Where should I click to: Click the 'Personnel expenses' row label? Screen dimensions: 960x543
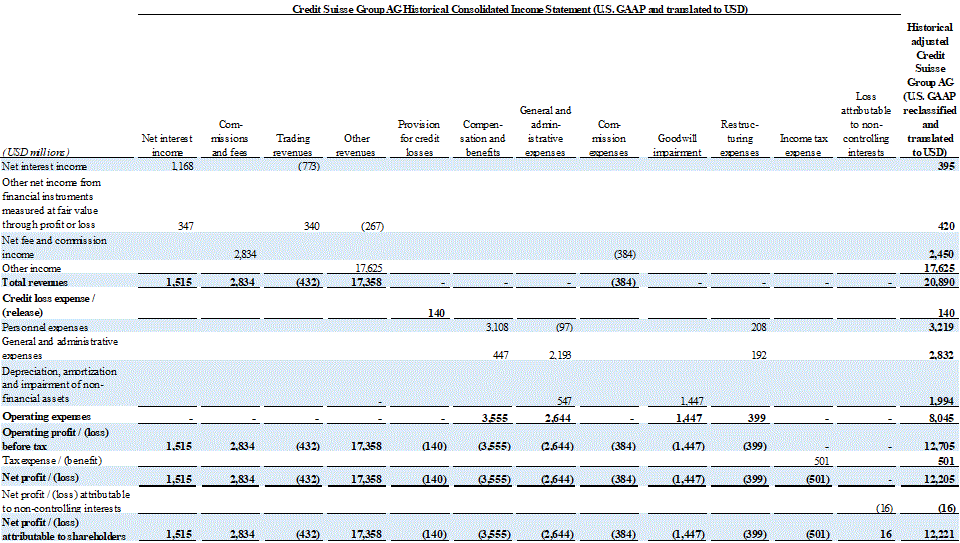[x=45, y=328]
